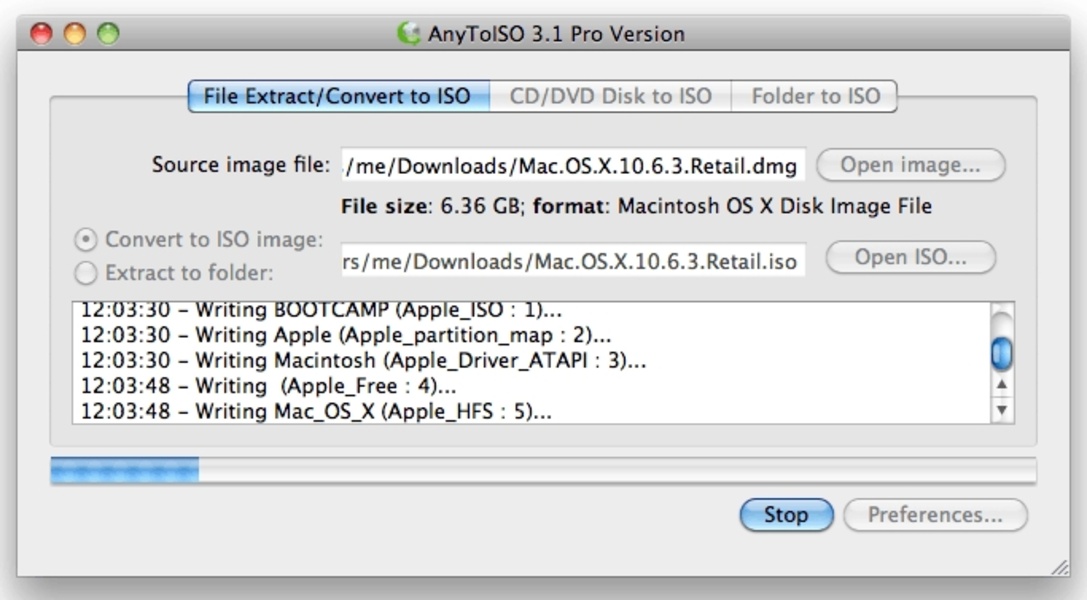Close the AnyToISO window with the red button
This screenshot has width=1087, height=600.
[41, 33]
